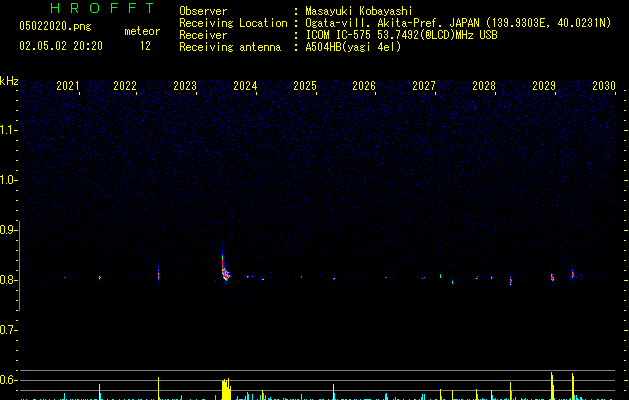The image size is (629, 400).
Task: Click the meteor count value 12
Action: 145,46
